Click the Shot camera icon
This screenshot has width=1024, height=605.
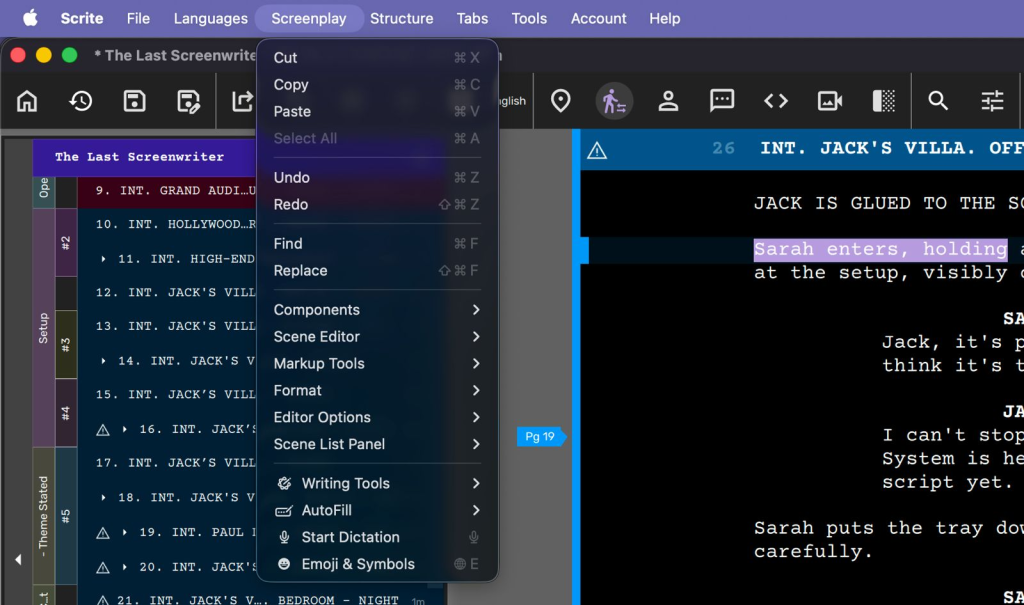[829, 101]
